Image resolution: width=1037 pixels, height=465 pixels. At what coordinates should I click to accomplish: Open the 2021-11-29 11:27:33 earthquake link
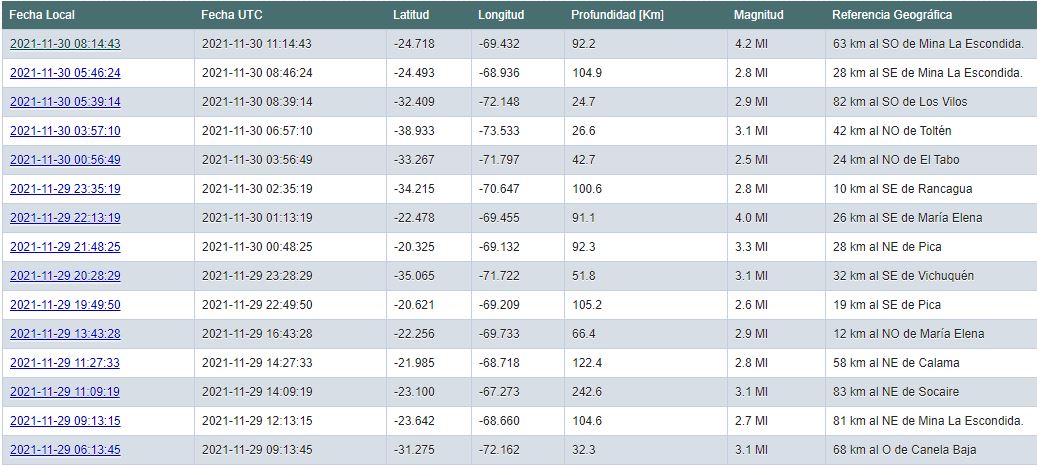(65, 363)
